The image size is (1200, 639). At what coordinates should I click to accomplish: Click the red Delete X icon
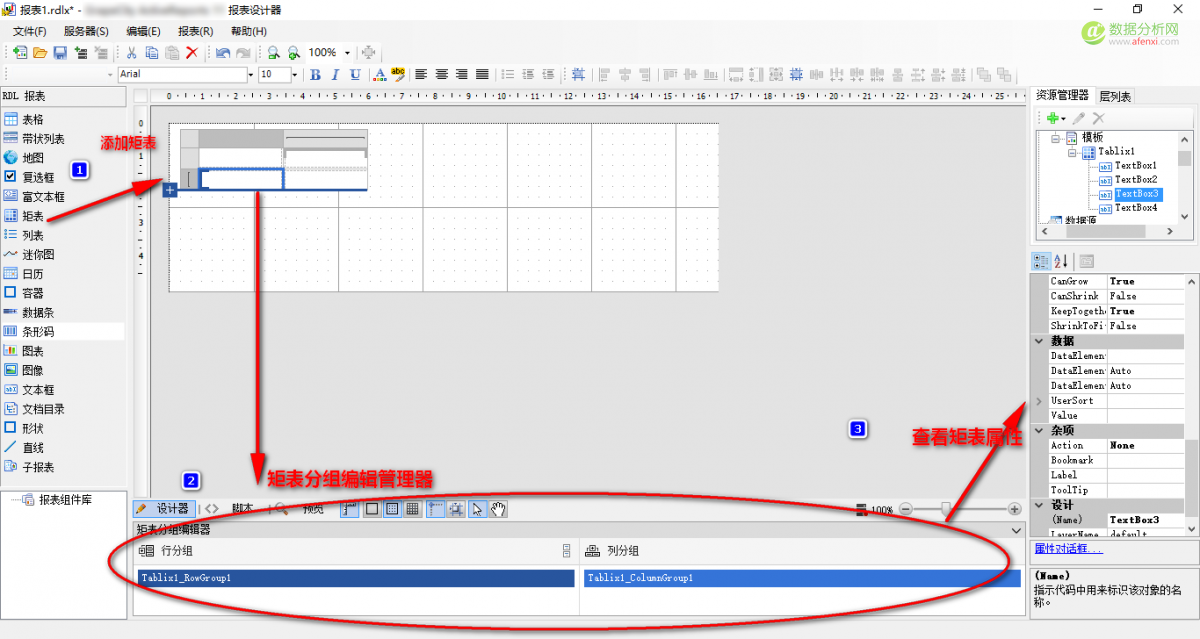(192, 52)
